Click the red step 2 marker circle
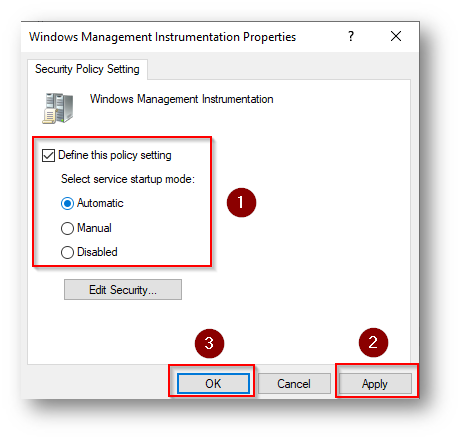462x441 pixels. (373, 342)
